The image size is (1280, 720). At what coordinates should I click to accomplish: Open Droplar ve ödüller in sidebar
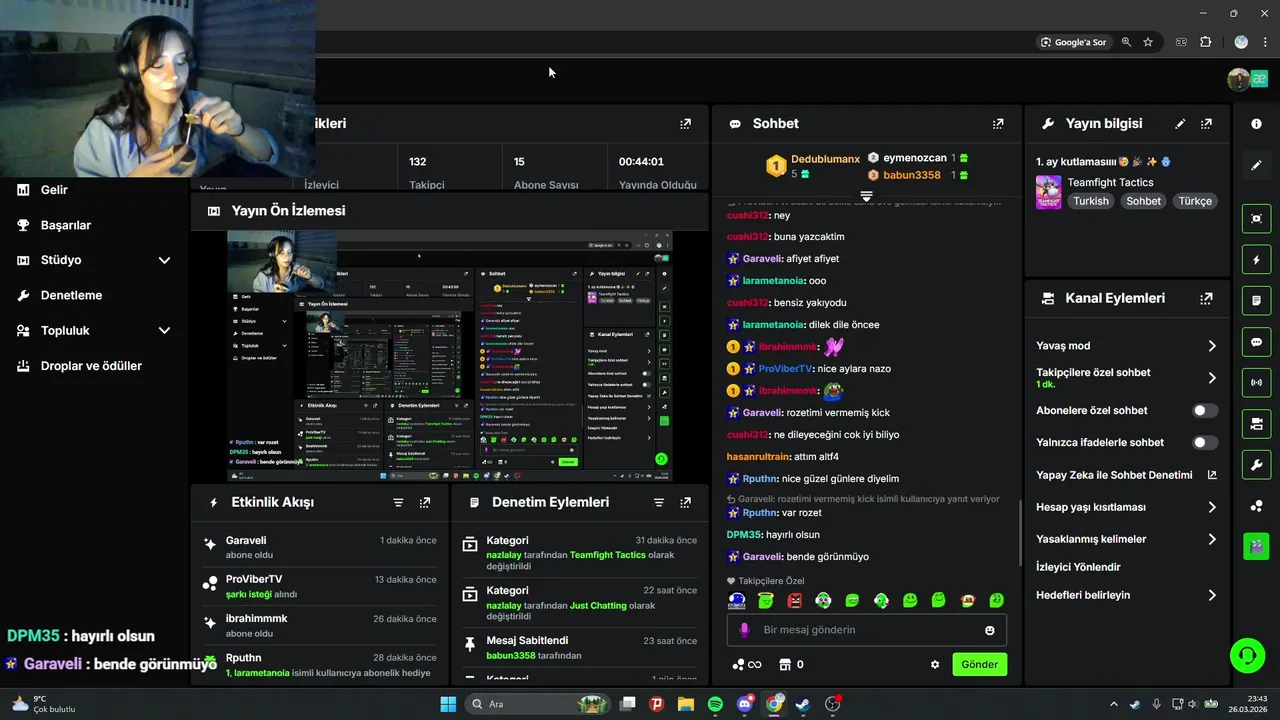[x=93, y=366]
